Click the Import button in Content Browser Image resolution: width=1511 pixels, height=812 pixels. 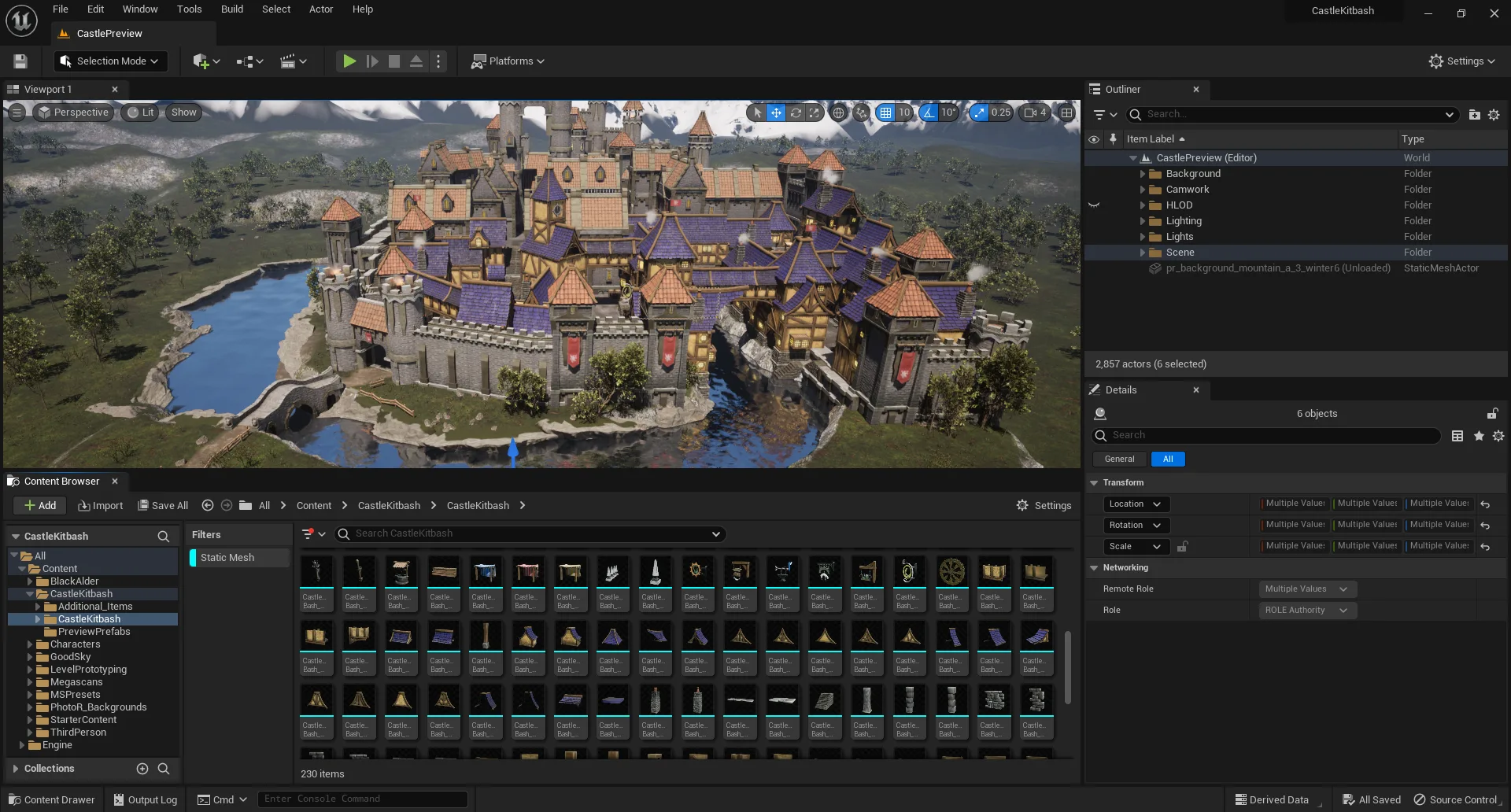pyautogui.click(x=100, y=505)
